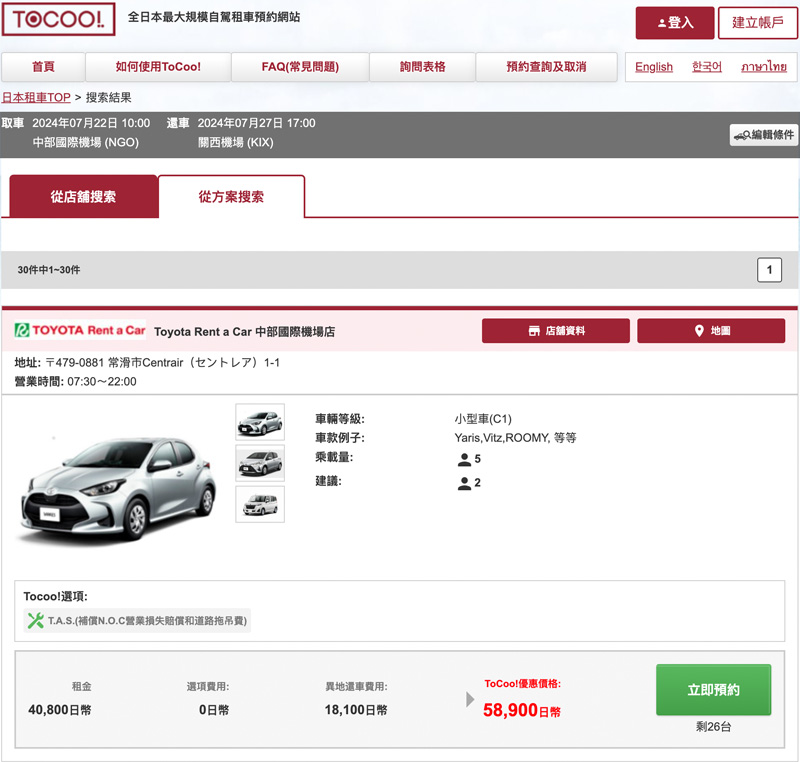Screen dimensions: 800x762
Task: Click 40,800日幣 rental fee value
Action: click(60, 710)
